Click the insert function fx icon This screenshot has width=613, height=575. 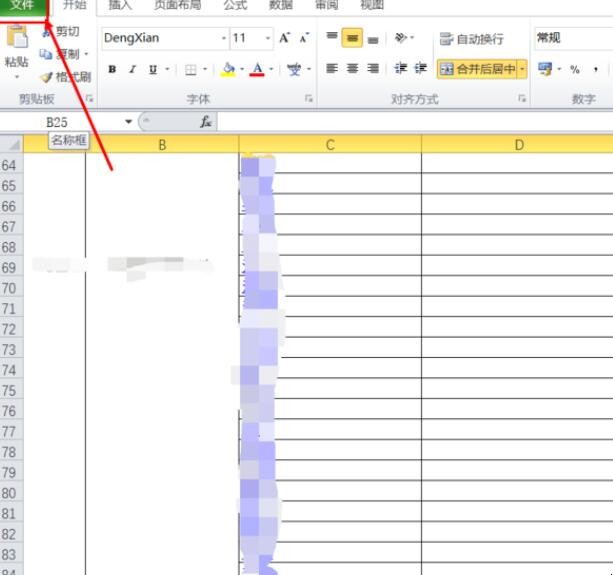(205, 121)
